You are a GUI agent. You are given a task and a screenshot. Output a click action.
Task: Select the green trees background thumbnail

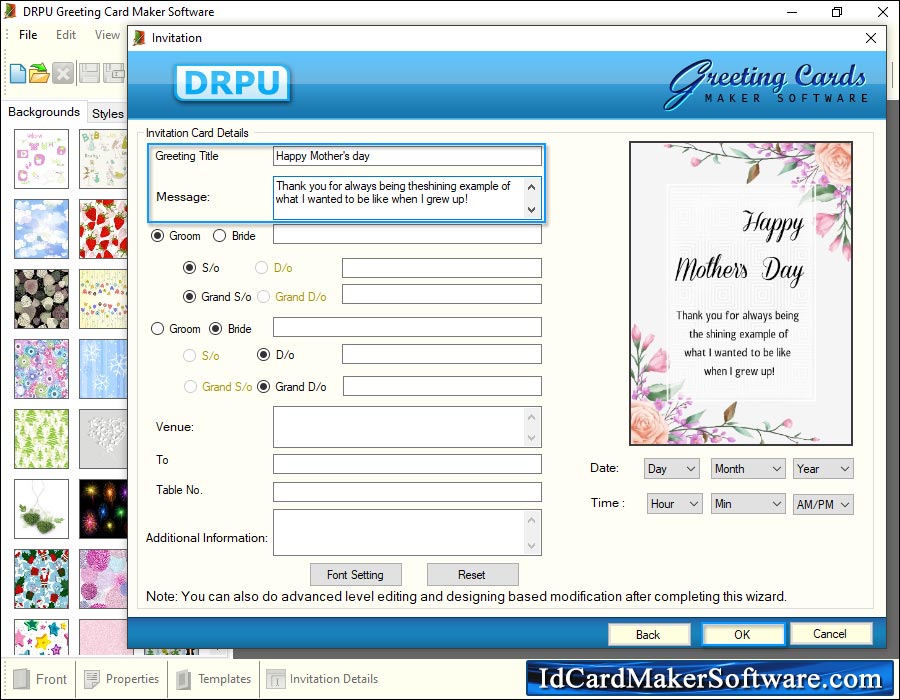tap(41, 439)
